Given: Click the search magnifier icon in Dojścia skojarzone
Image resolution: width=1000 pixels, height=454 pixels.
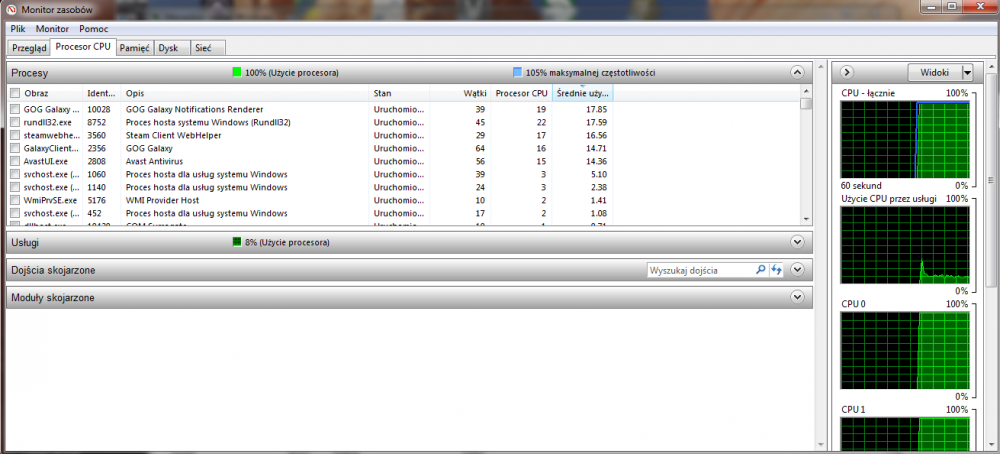Looking at the screenshot, I should pyautogui.click(x=760, y=270).
